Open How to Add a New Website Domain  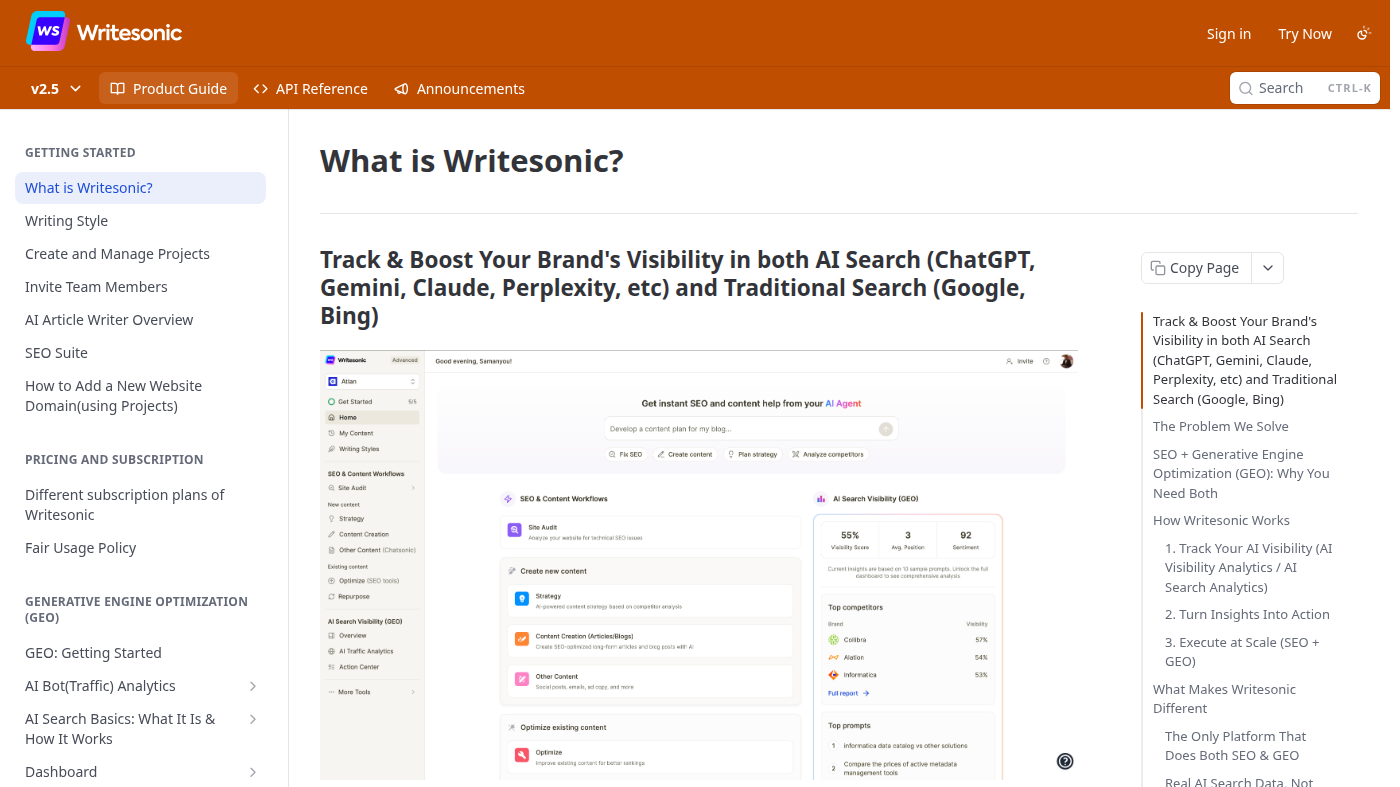coord(140,396)
